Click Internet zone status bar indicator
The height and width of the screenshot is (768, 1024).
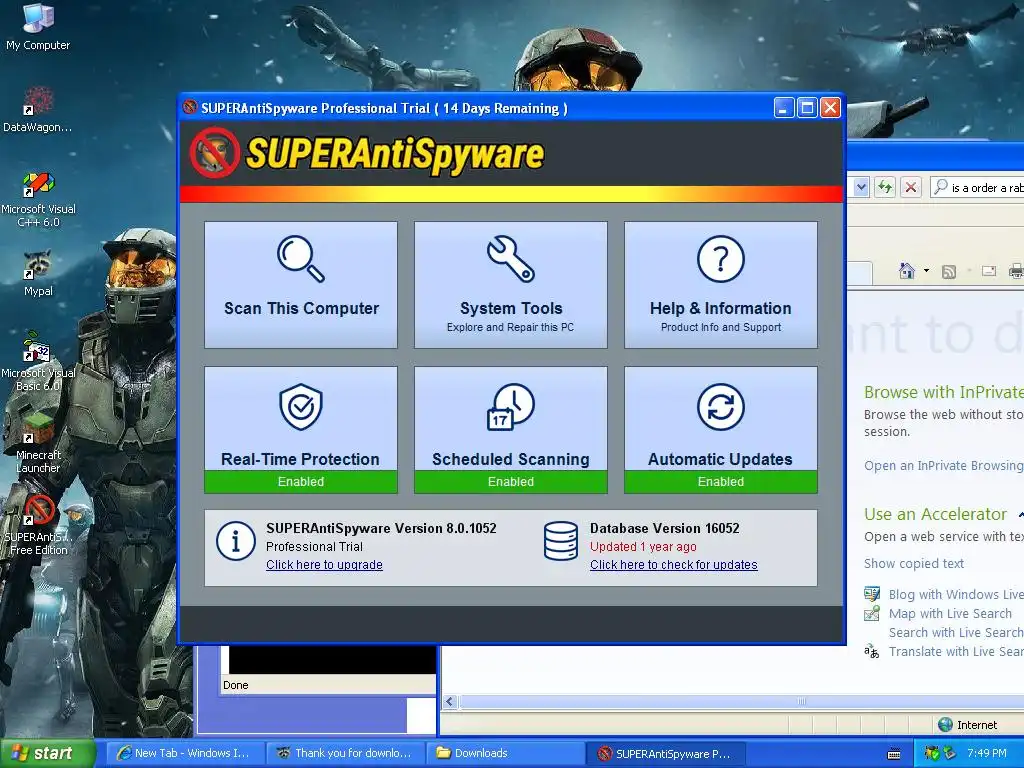[x=968, y=724]
